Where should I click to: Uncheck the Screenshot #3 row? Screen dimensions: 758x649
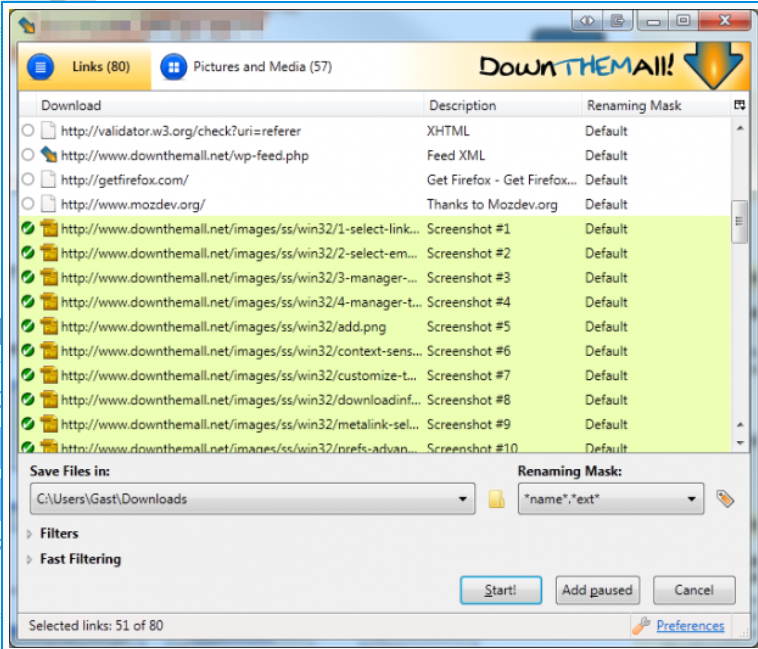28,277
